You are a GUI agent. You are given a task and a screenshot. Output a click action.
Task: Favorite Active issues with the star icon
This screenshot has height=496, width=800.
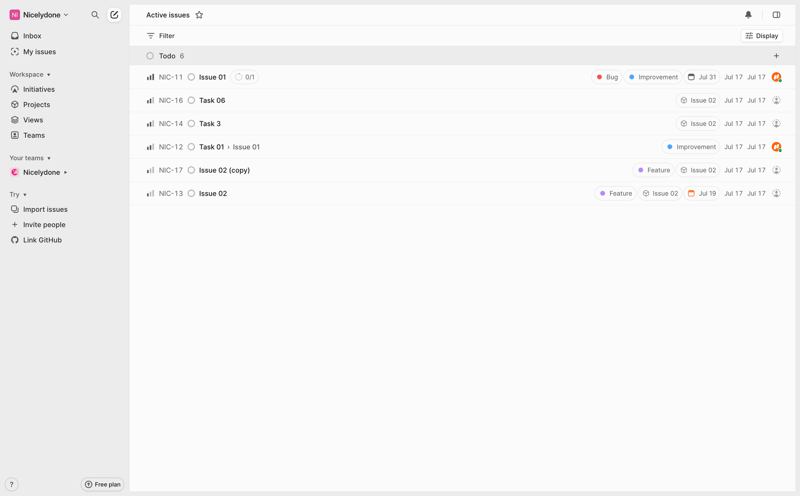click(199, 15)
